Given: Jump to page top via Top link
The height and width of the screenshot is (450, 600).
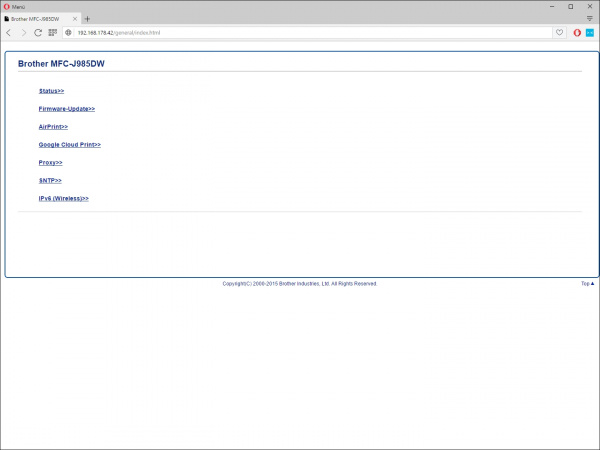Looking at the screenshot, I should [587, 284].
